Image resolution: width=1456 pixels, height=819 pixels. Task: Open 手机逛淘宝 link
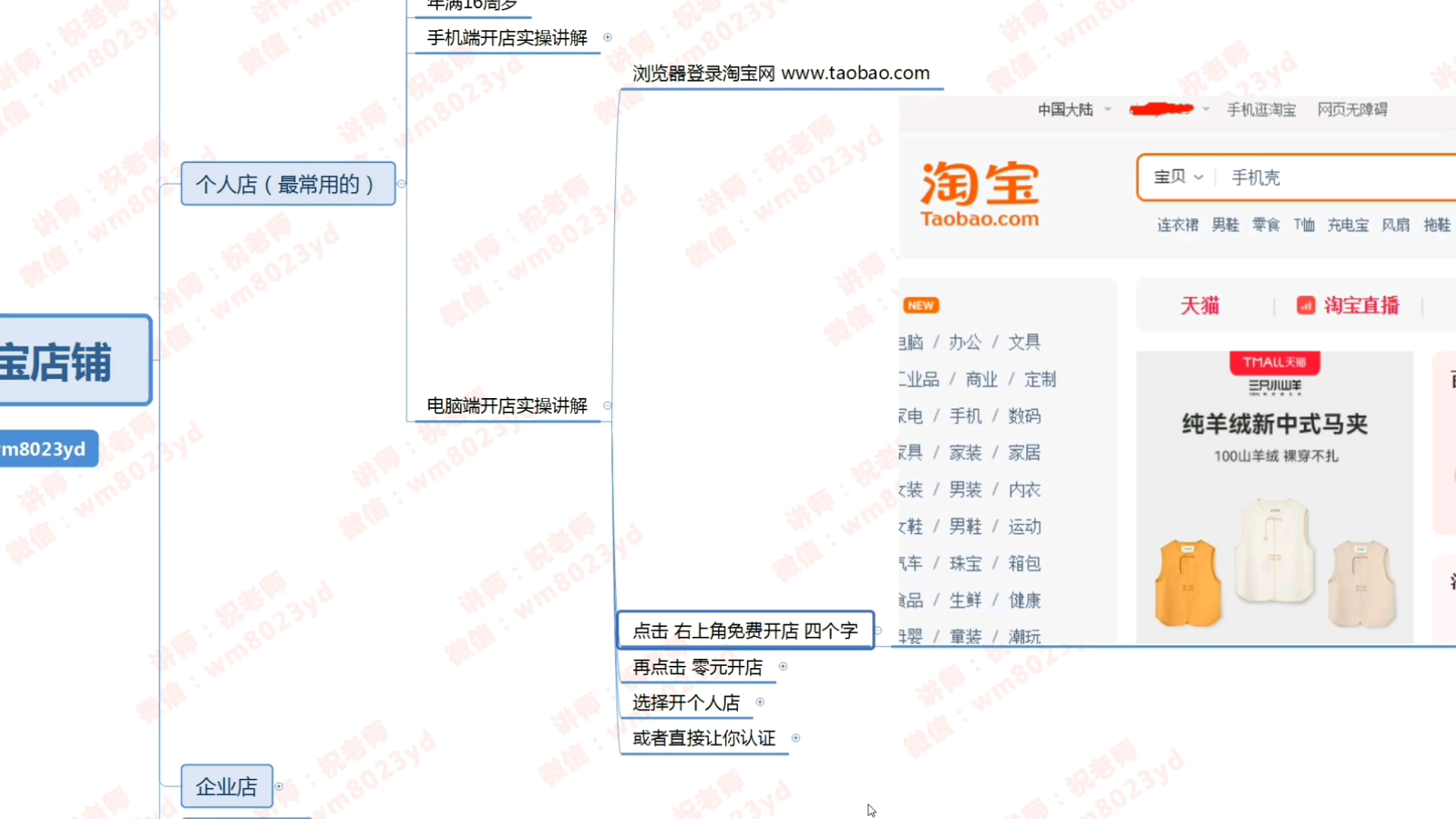point(1261,110)
